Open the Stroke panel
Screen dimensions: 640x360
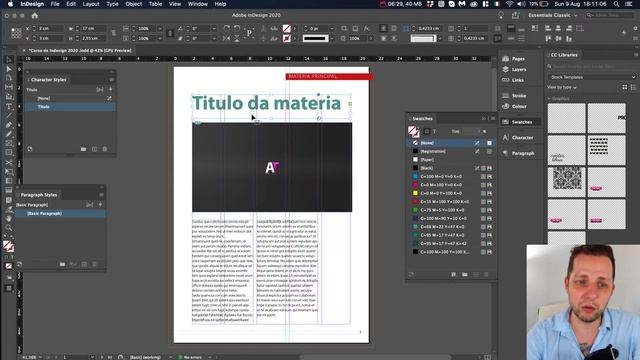coord(514,96)
